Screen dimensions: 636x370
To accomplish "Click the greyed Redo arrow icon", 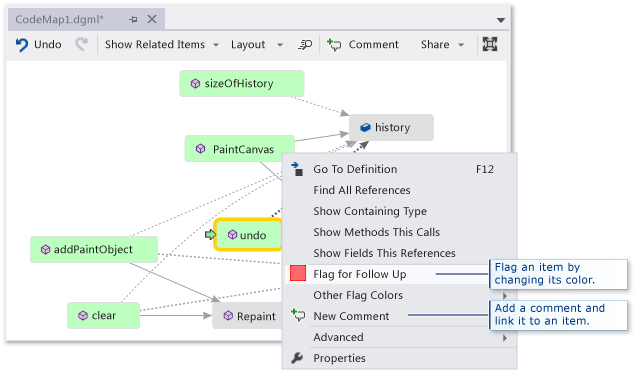I will click(82, 44).
